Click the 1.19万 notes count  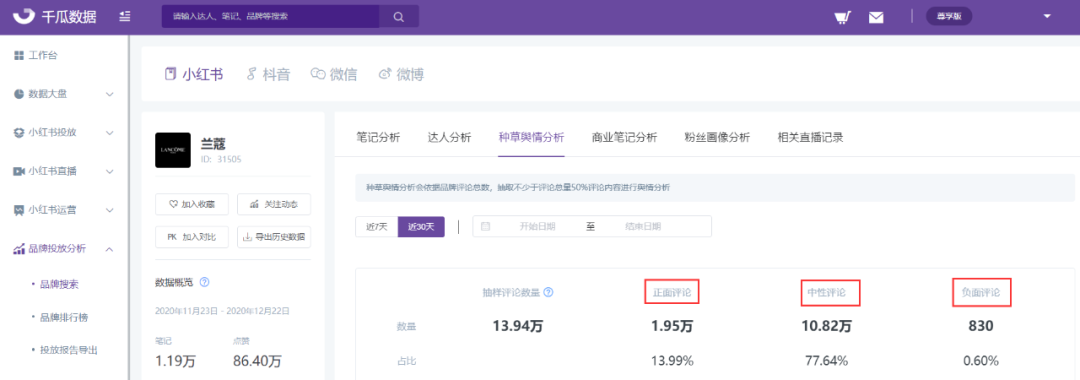175,361
